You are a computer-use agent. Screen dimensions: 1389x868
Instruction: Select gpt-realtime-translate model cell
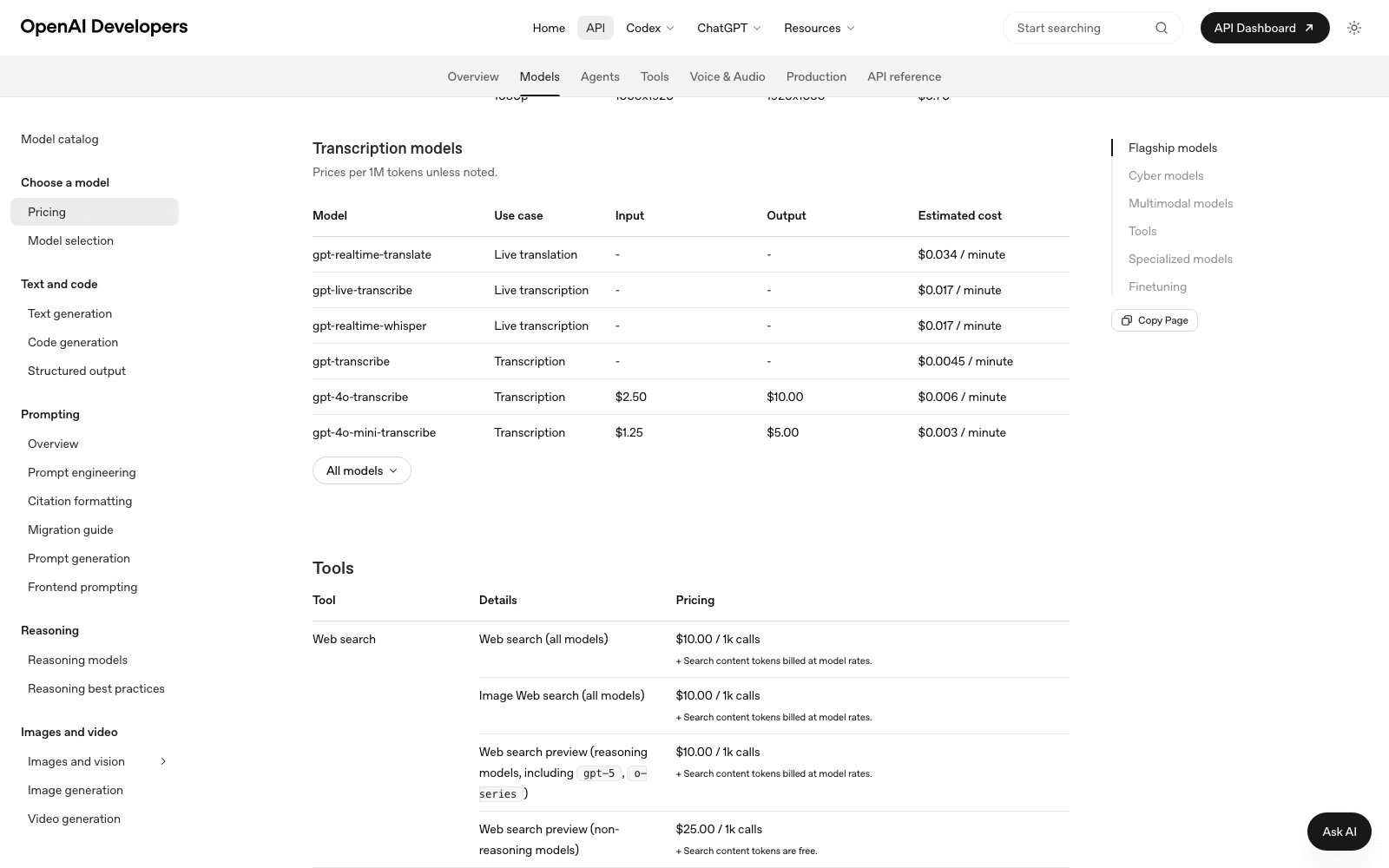pos(372,254)
